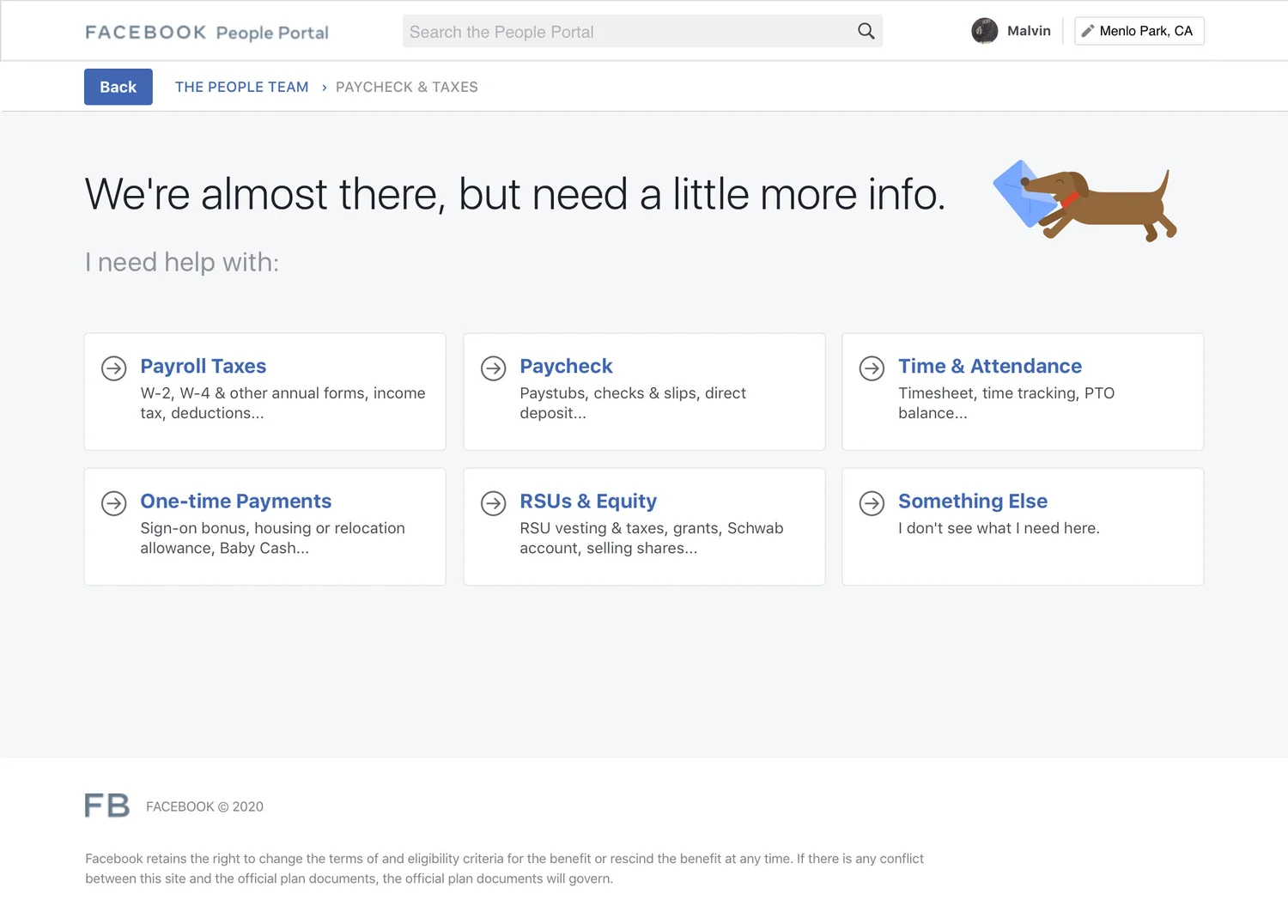Click the 'W-2, W-4 & other annual forms' description
1288x924 pixels.
[283, 403]
